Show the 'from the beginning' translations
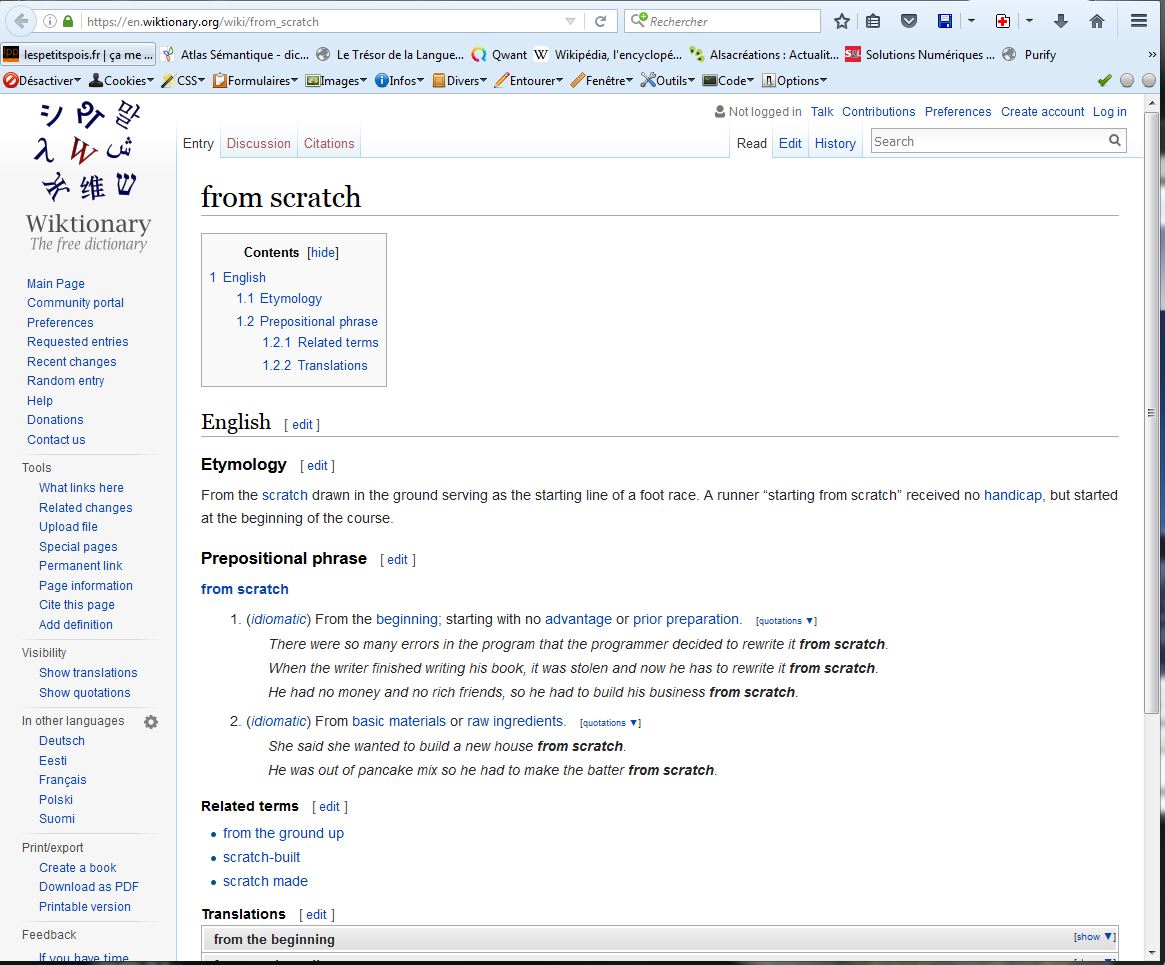Image resolution: width=1165 pixels, height=965 pixels. click(x=1093, y=937)
